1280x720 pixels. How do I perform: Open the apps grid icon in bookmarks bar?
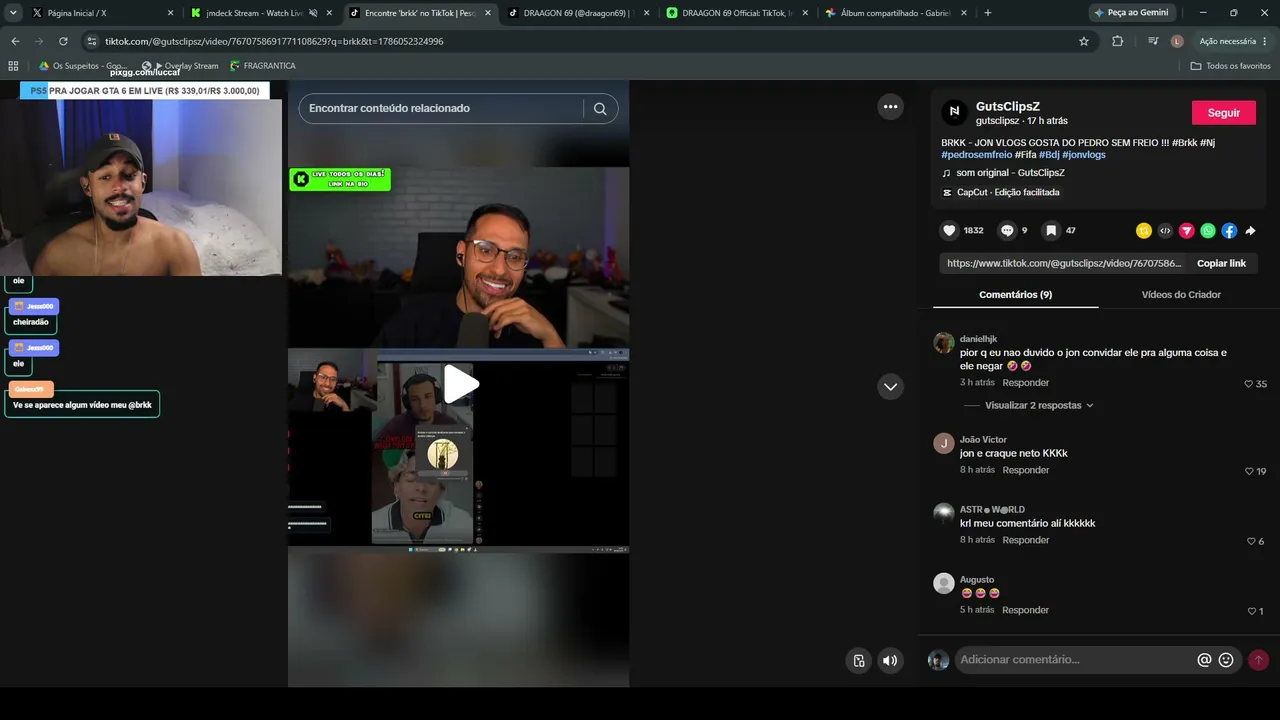(x=13, y=66)
